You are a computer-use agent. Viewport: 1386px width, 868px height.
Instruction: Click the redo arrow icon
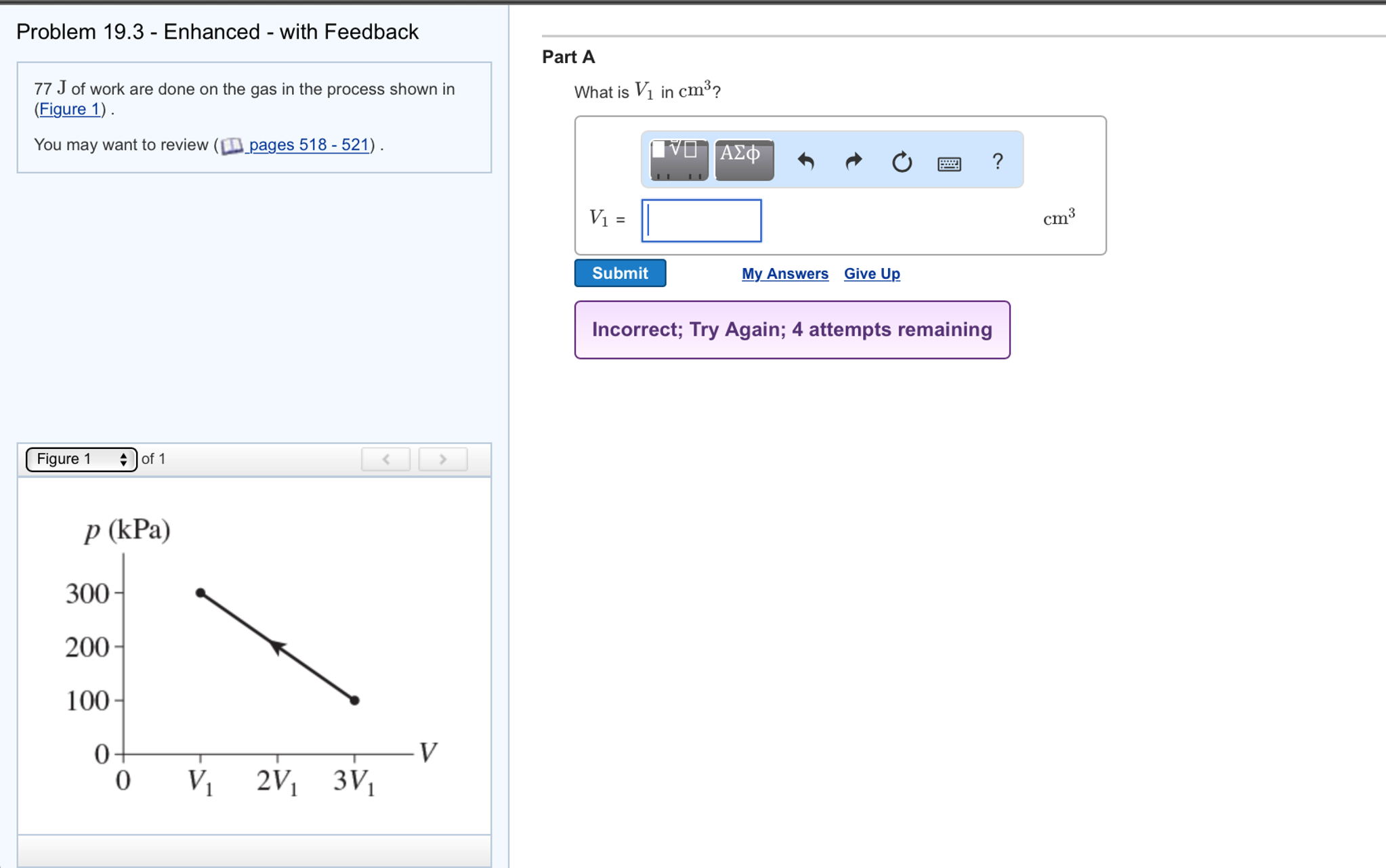tap(854, 161)
